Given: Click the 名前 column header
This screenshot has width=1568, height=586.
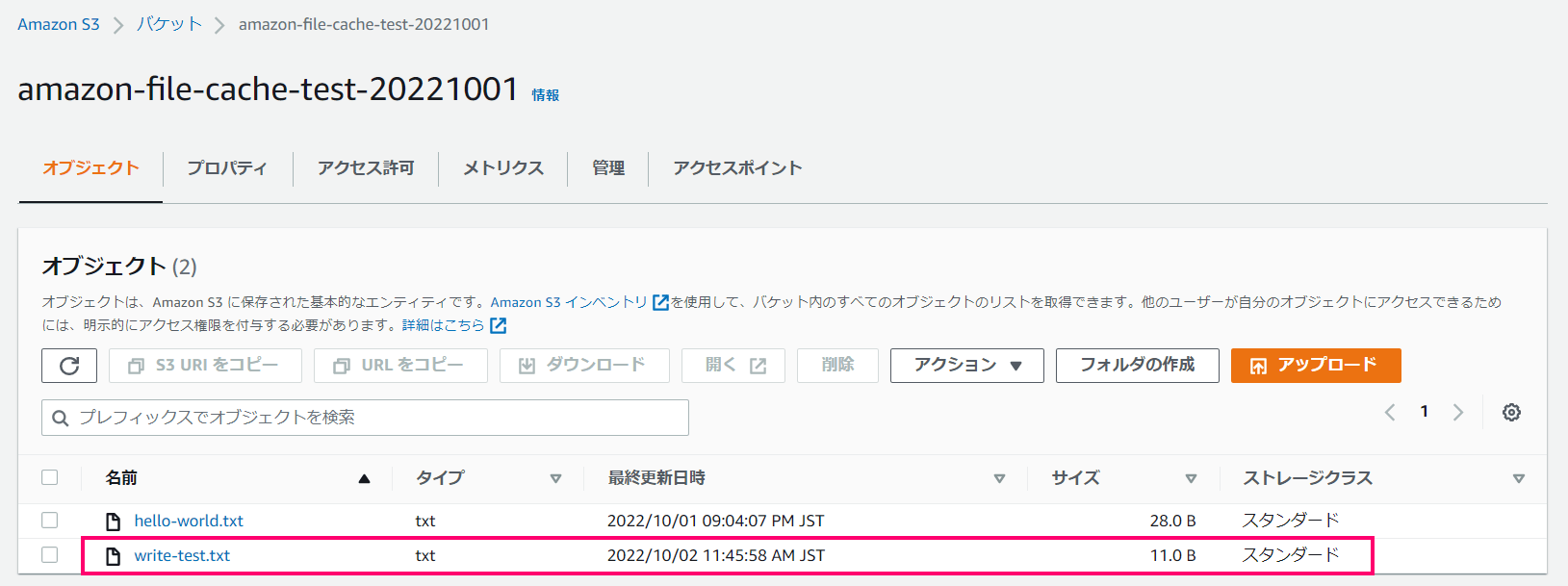Looking at the screenshot, I should point(121,477).
